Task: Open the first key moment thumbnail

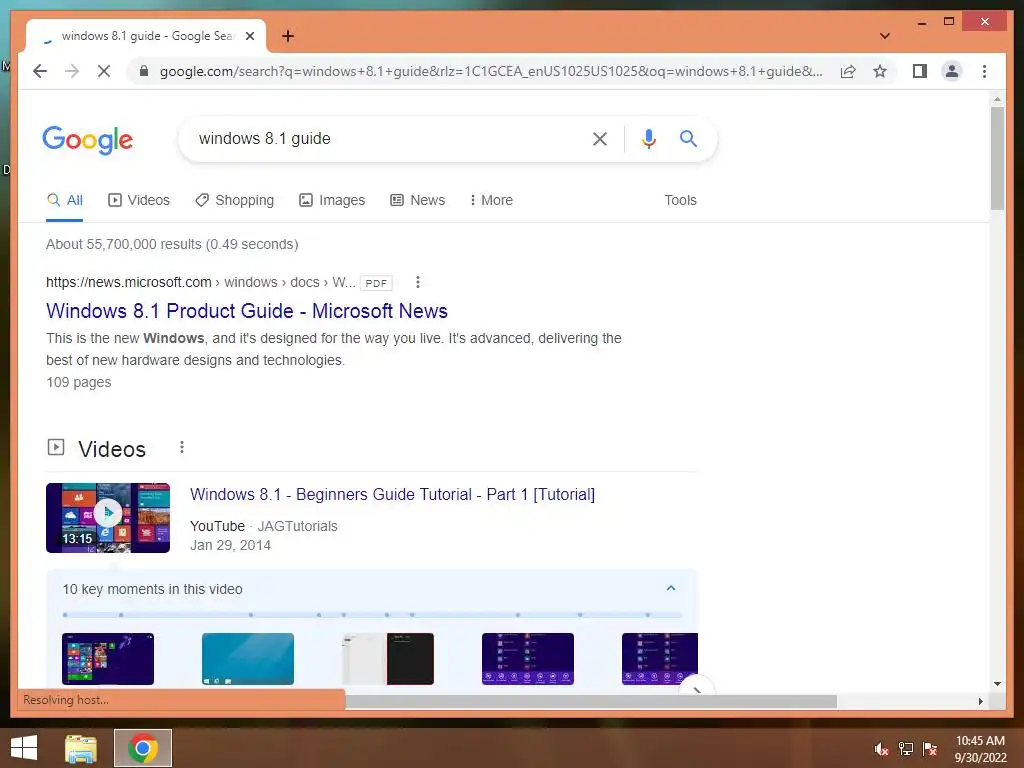Action: pos(108,659)
